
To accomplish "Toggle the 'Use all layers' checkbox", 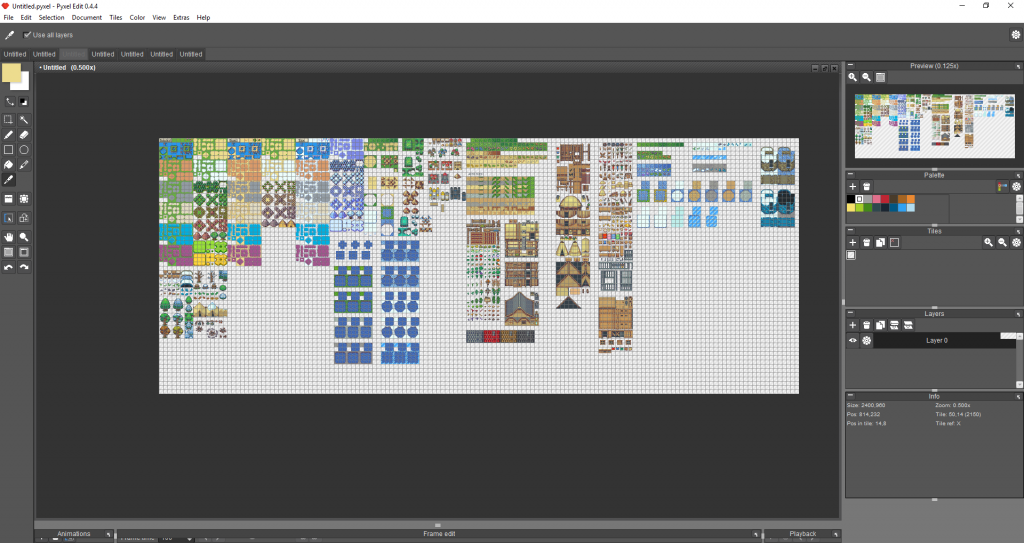I will [28, 35].
